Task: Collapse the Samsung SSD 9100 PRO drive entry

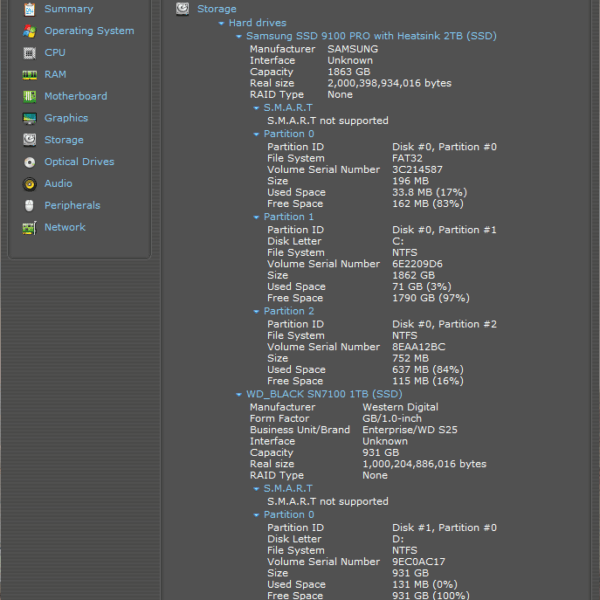Action: click(x=238, y=36)
